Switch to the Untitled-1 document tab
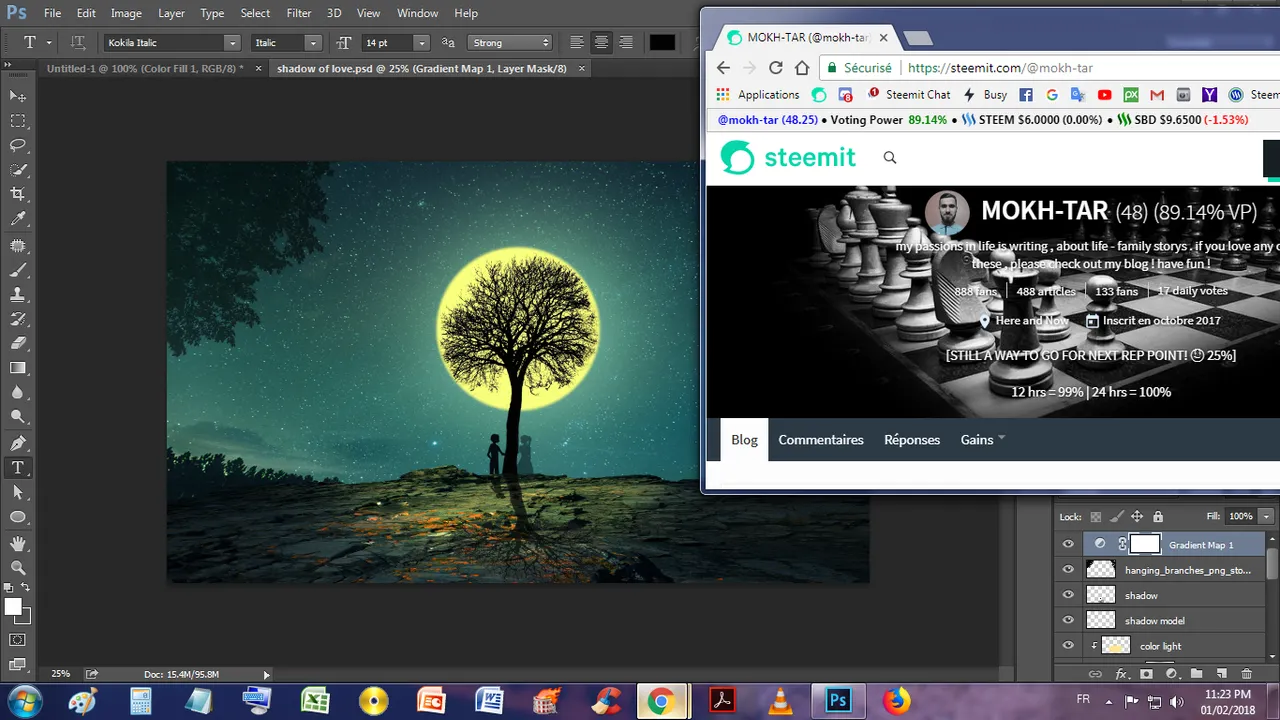1280x720 pixels. tap(145, 69)
